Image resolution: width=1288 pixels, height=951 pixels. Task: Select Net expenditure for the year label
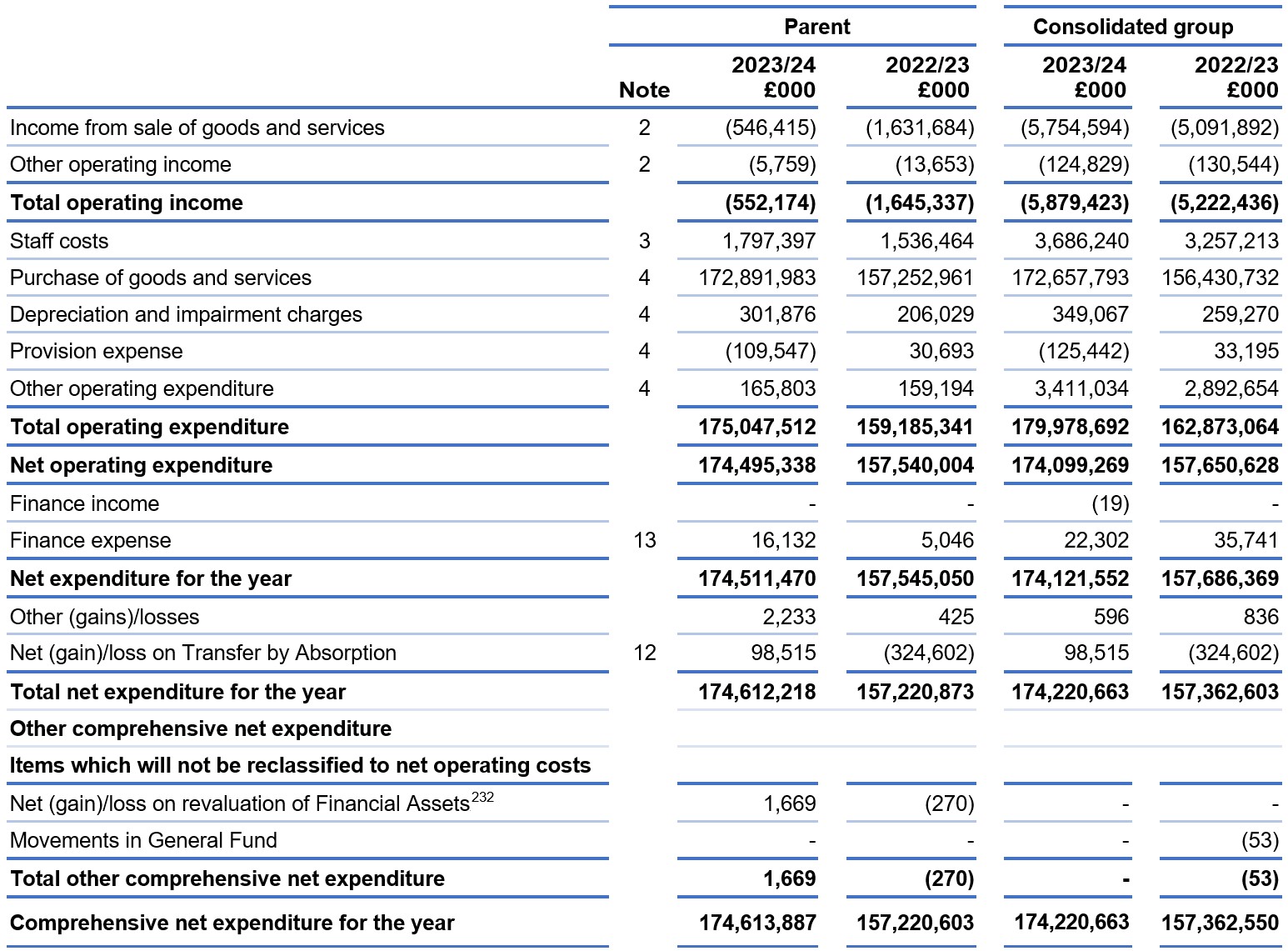pyautogui.click(x=151, y=578)
